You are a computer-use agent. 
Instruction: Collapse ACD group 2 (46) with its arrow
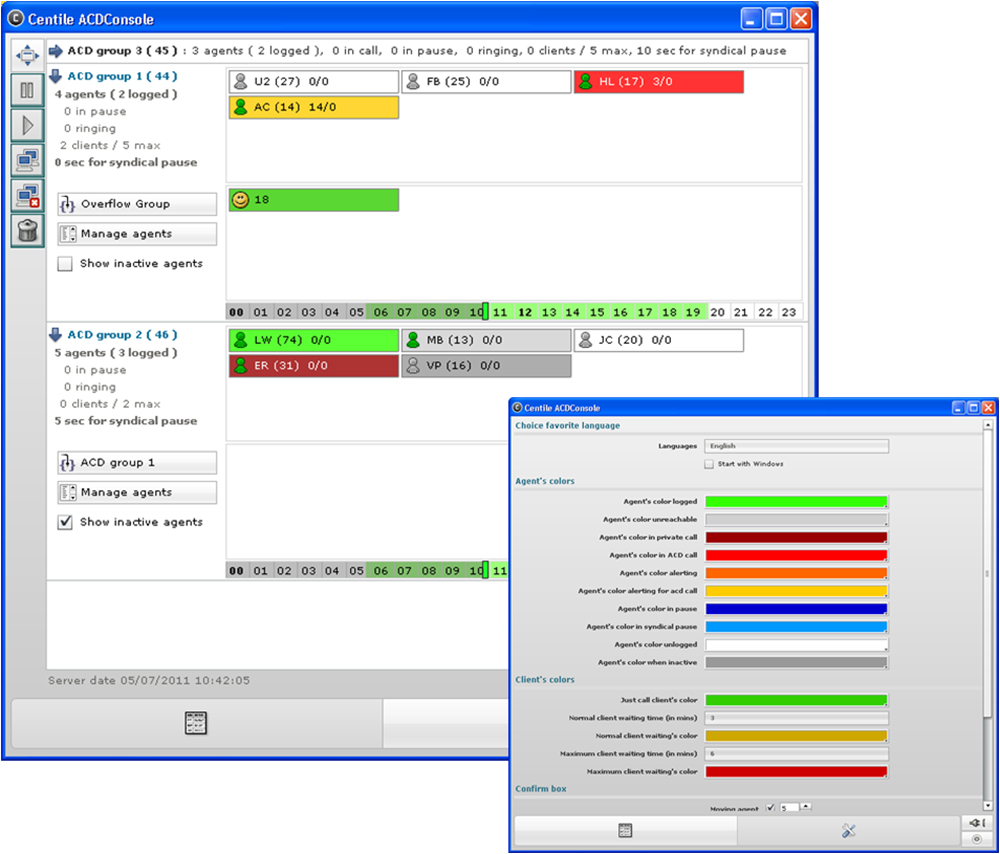tap(55, 334)
